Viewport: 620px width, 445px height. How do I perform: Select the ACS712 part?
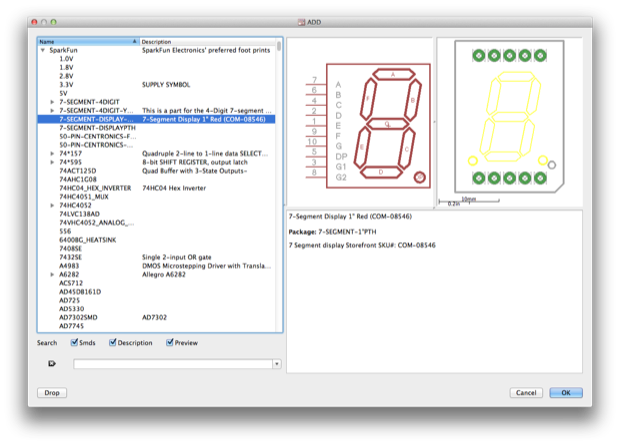coord(71,283)
